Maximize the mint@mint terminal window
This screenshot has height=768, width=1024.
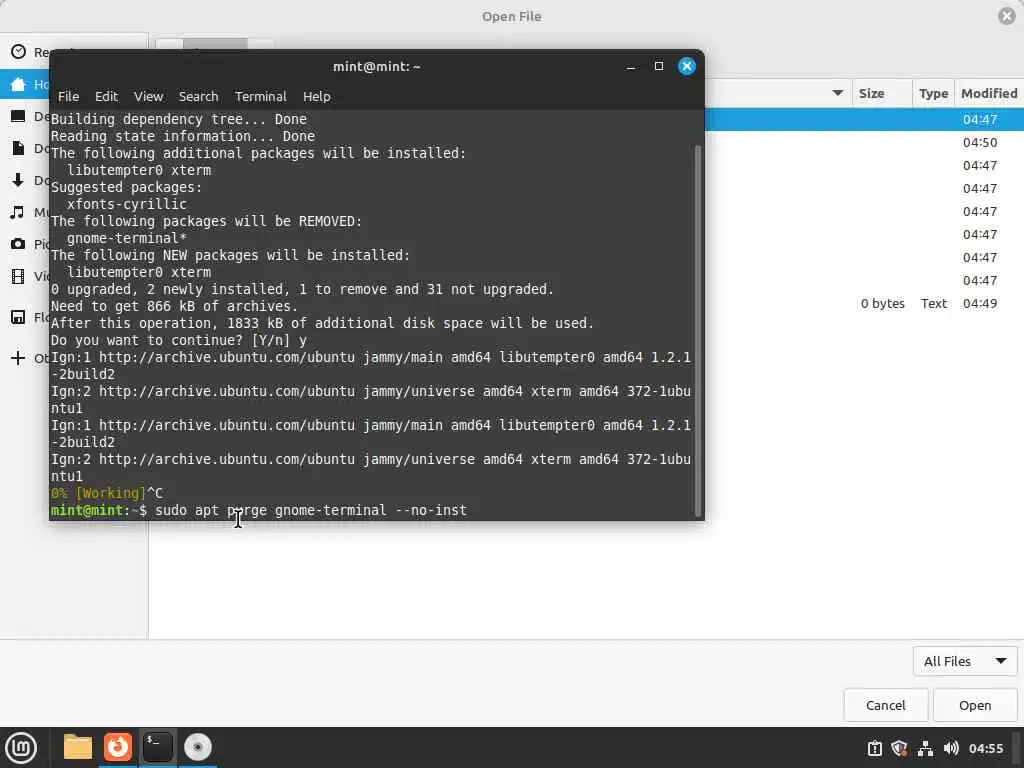tap(659, 66)
